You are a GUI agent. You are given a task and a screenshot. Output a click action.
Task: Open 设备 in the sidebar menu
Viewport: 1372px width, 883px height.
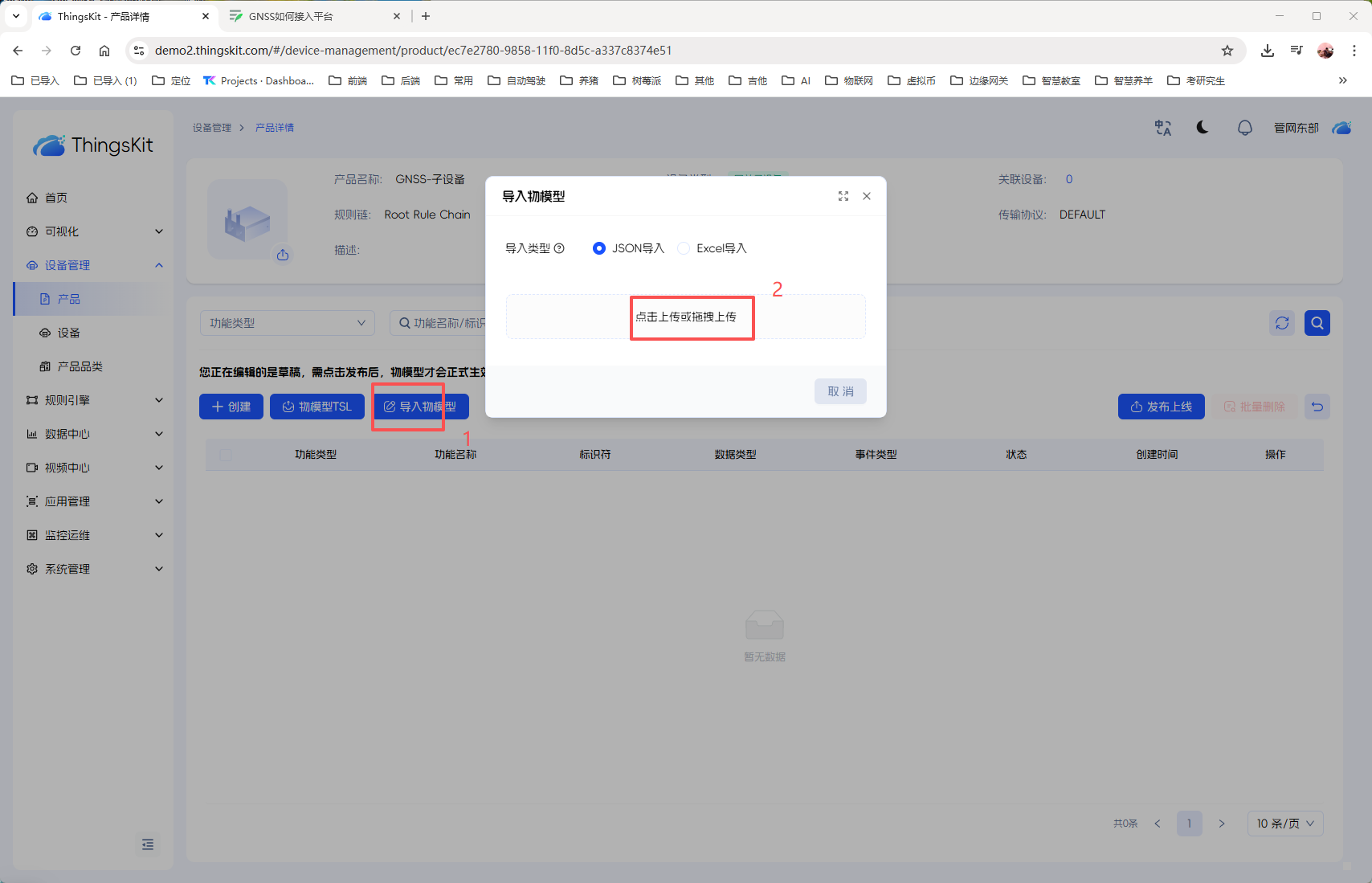(69, 333)
